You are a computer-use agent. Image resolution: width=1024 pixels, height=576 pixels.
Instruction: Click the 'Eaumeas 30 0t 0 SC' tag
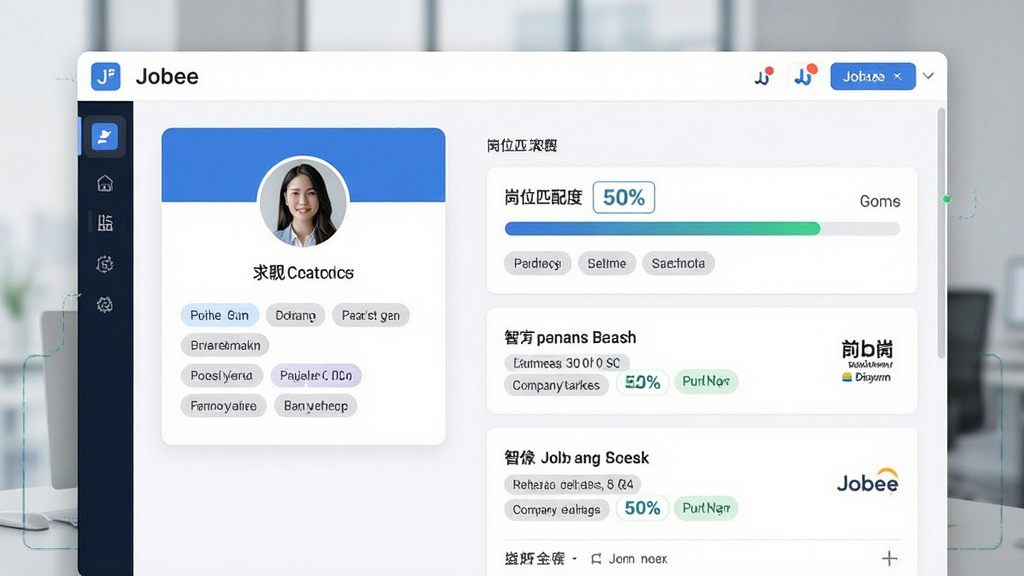click(x=567, y=362)
